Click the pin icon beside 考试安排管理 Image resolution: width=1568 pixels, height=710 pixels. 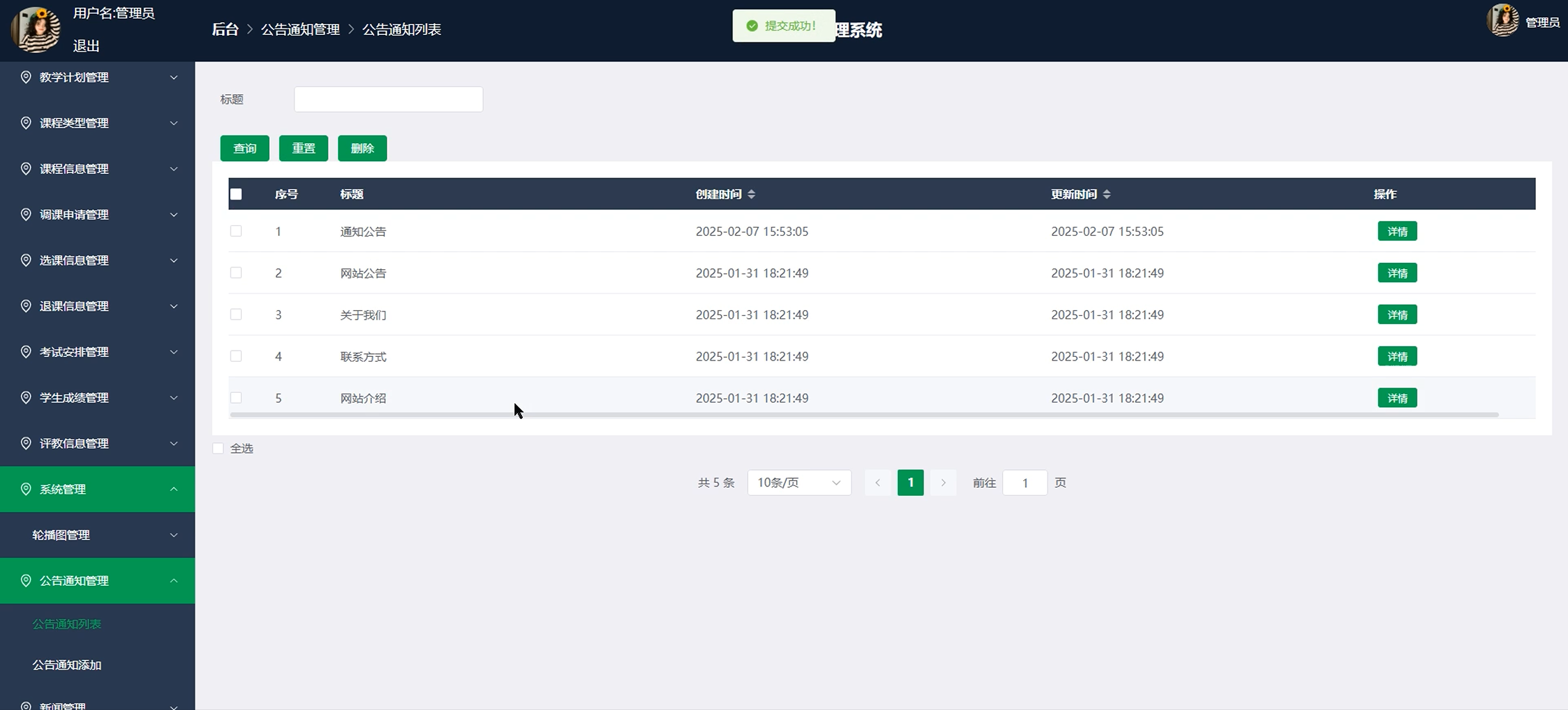[26, 352]
